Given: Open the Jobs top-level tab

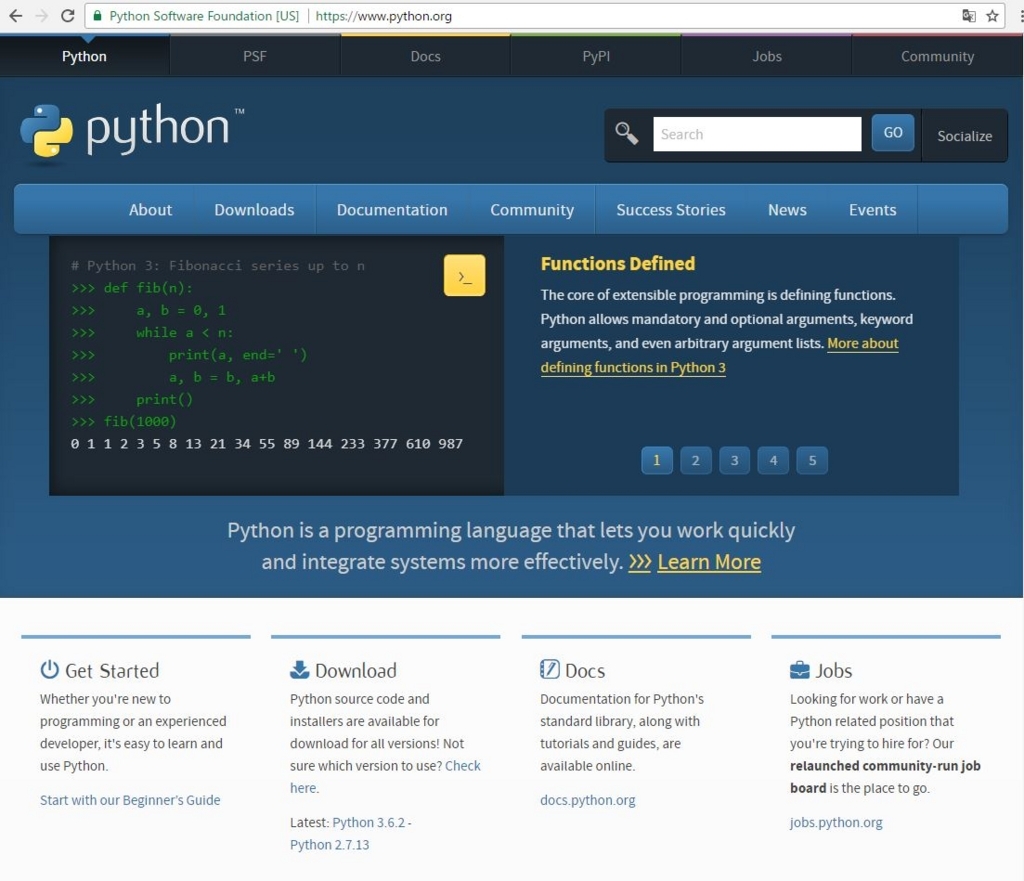Looking at the screenshot, I should (x=767, y=56).
